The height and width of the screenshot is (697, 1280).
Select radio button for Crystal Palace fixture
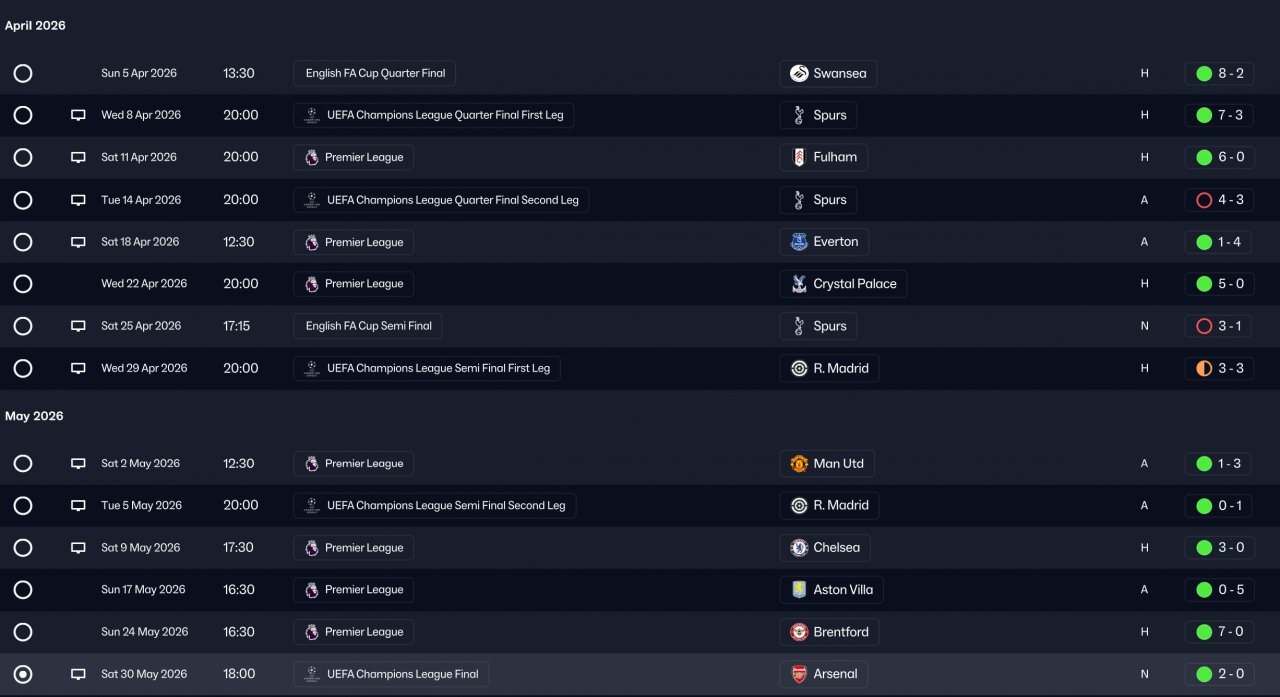[23, 284]
